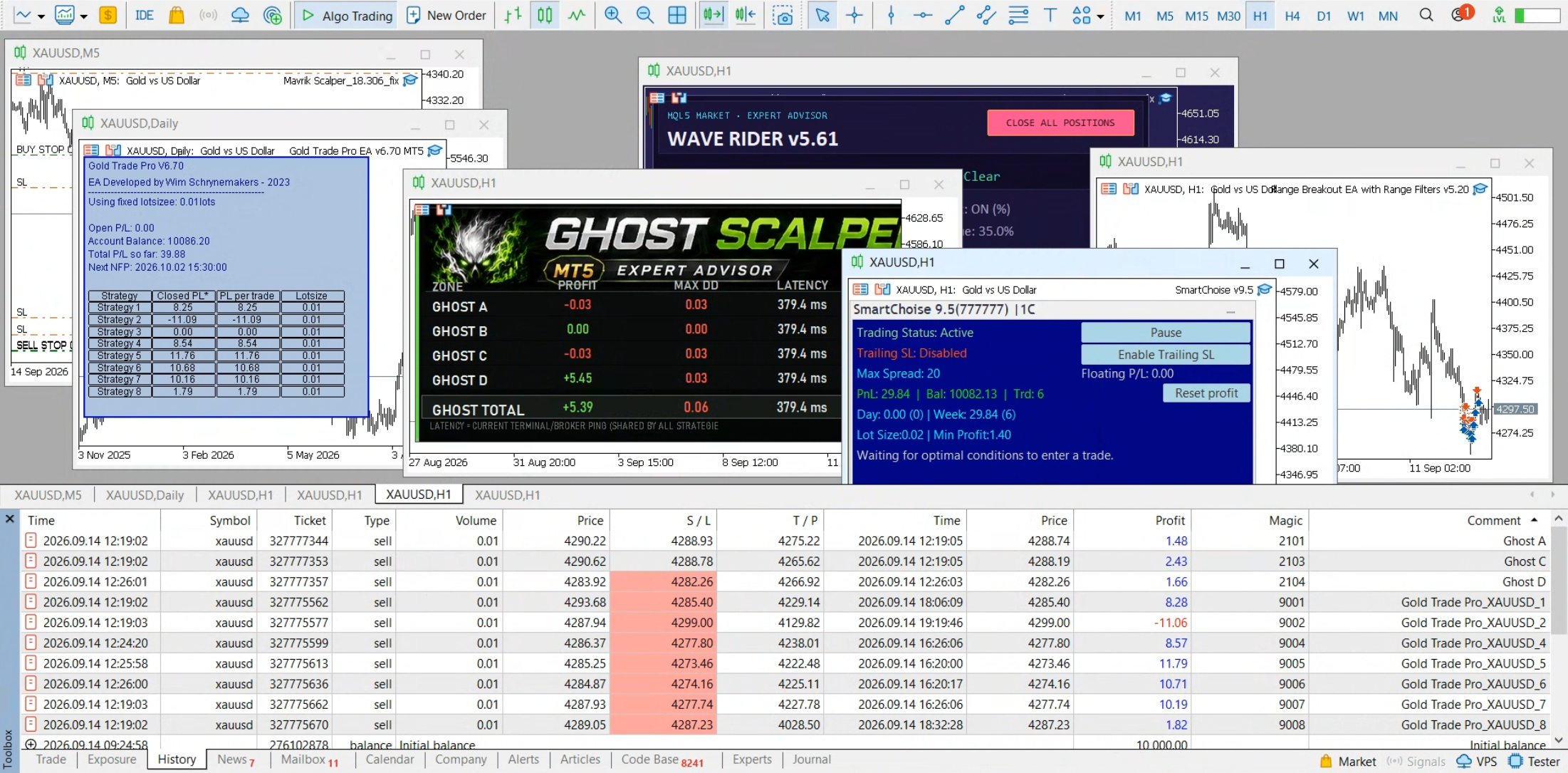
Task: Select the Fibonacci retracement tool
Action: 1018,15
